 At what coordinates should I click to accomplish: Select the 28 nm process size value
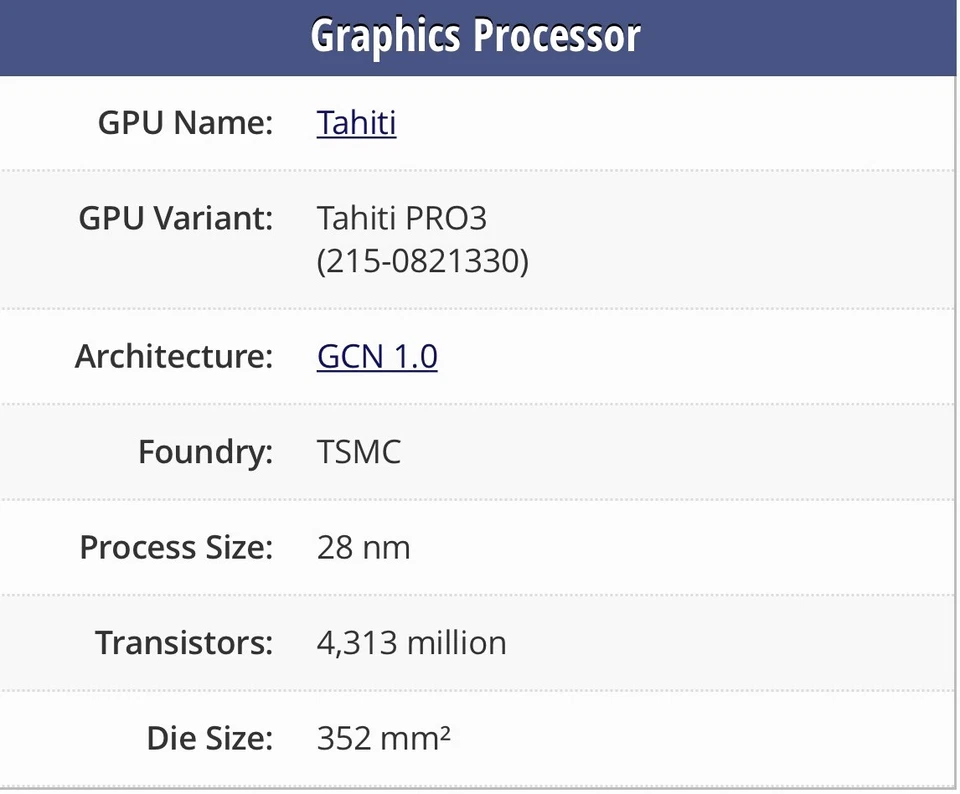[x=363, y=547]
